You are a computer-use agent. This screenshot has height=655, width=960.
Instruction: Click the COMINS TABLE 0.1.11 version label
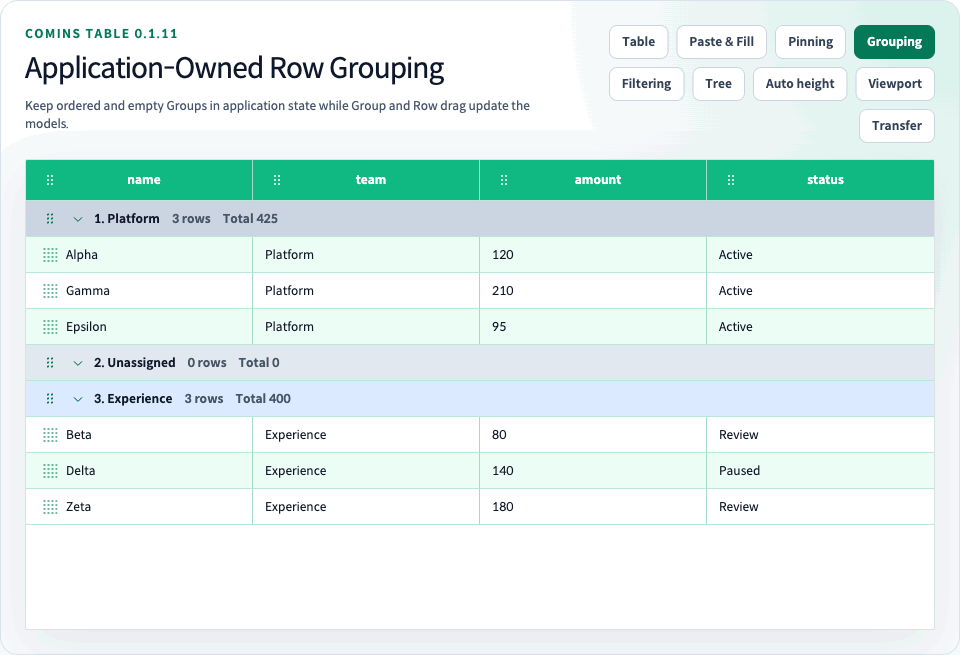pos(101,34)
